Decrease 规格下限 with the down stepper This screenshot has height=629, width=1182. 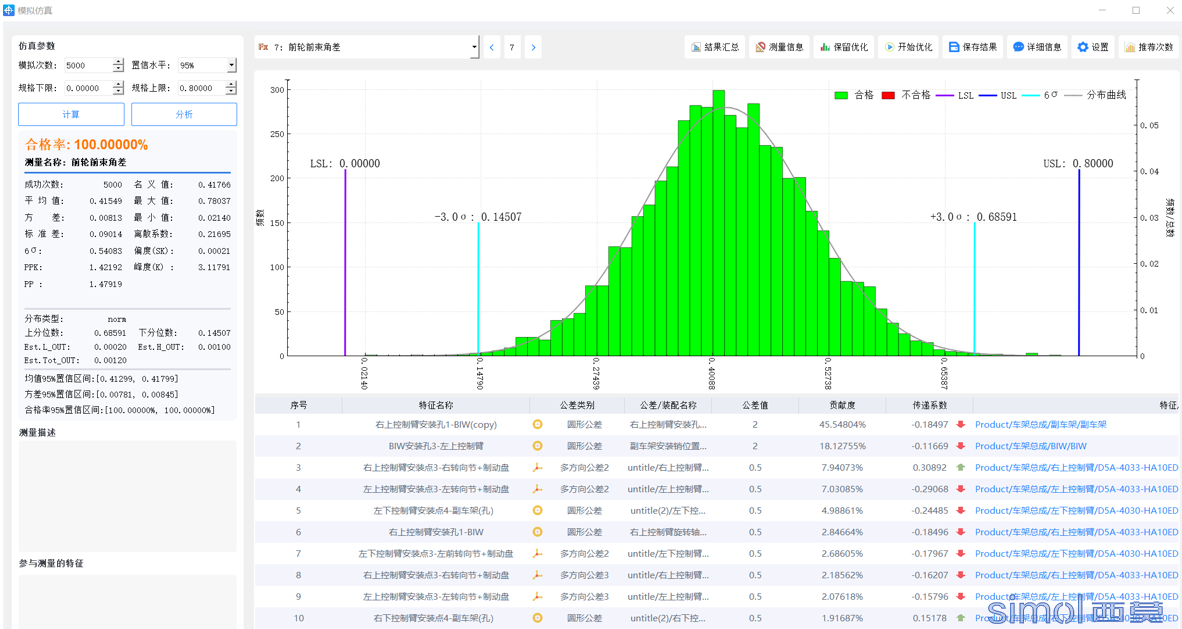(x=118, y=92)
